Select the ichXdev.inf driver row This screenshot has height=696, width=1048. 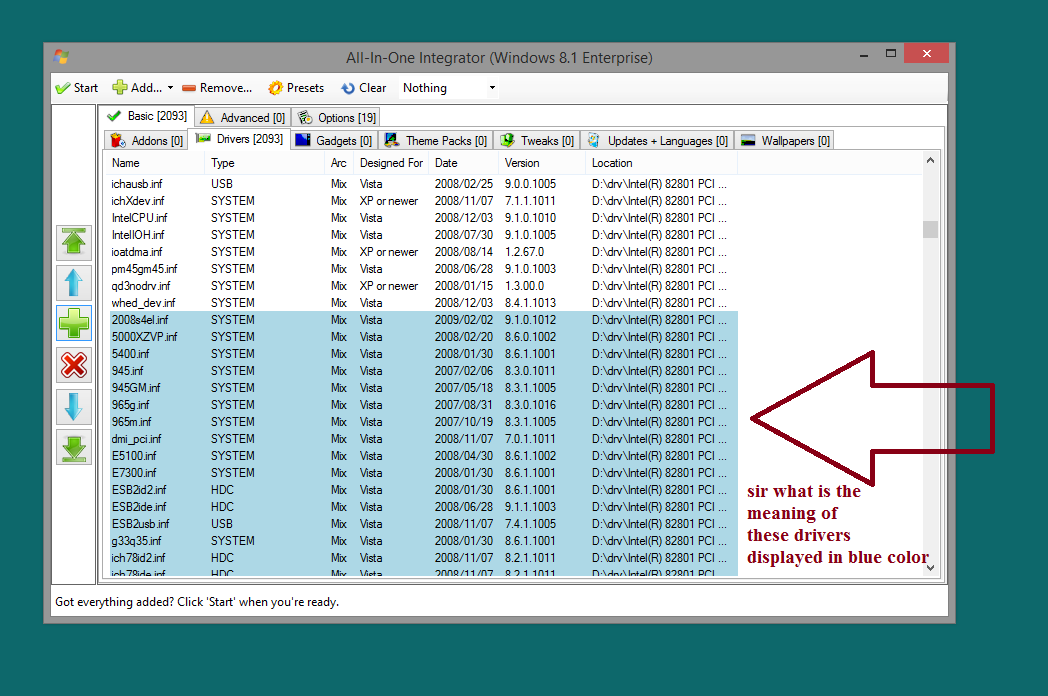[424, 201]
